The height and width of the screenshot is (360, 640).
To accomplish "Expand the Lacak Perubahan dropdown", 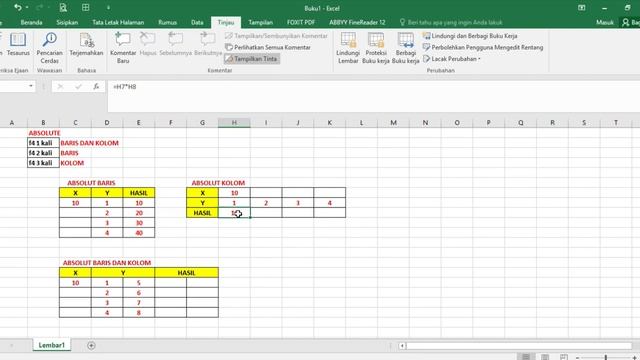I will (452, 59).
